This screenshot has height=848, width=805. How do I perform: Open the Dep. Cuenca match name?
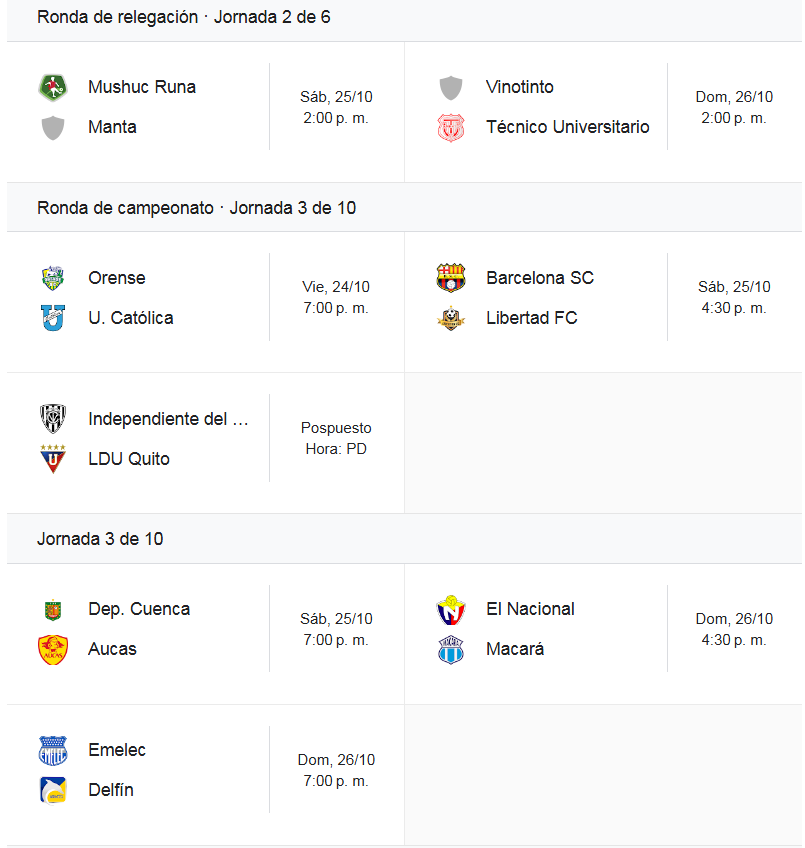(139, 609)
